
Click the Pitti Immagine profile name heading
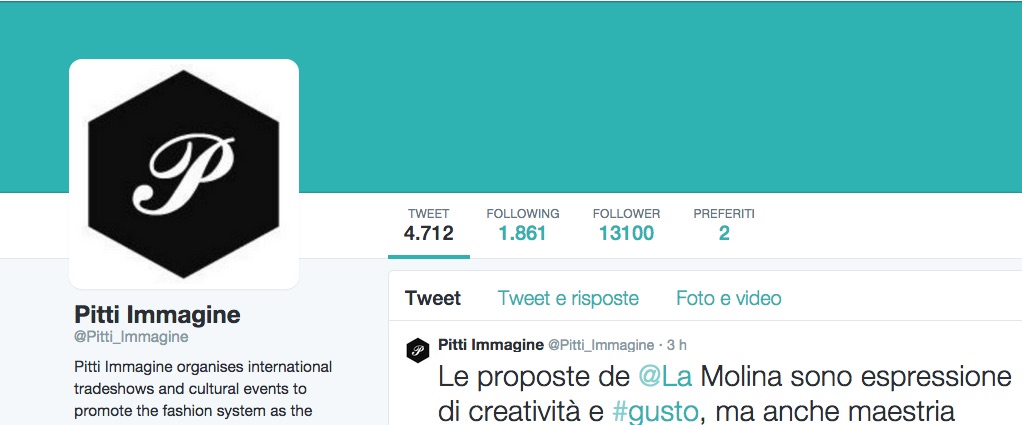click(157, 315)
